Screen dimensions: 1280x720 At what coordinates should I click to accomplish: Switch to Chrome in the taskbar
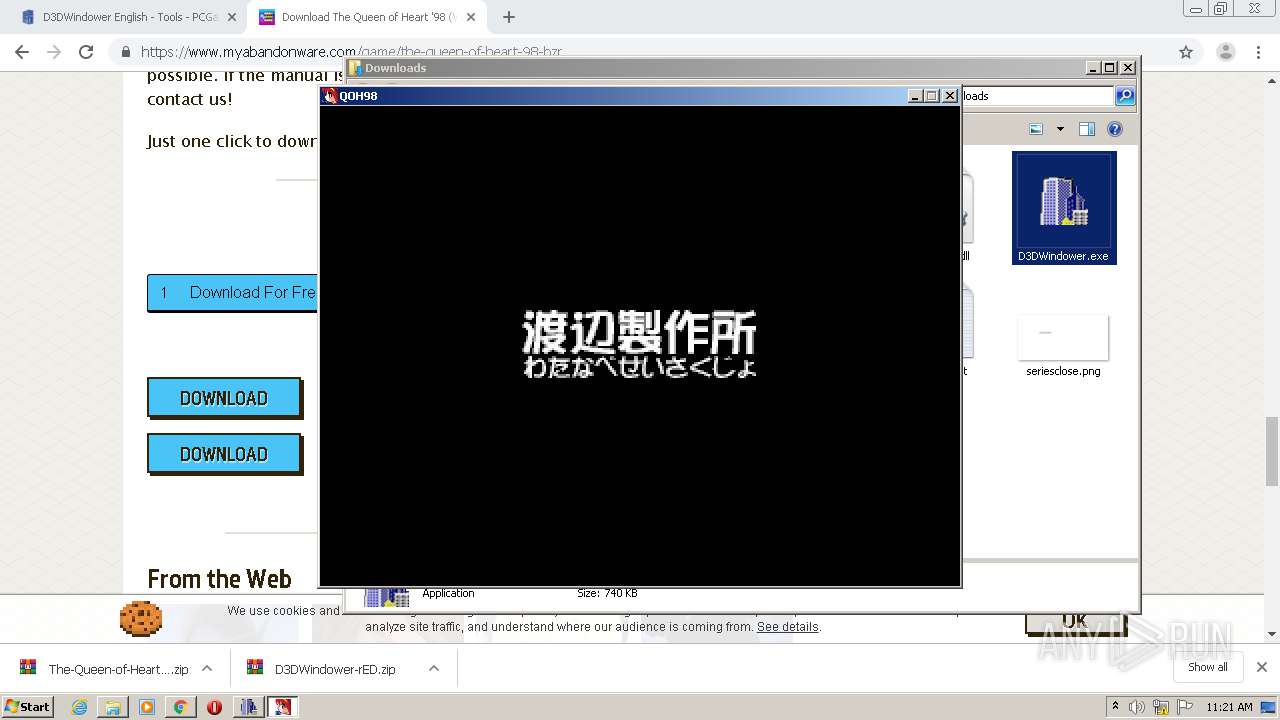(180, 707)
